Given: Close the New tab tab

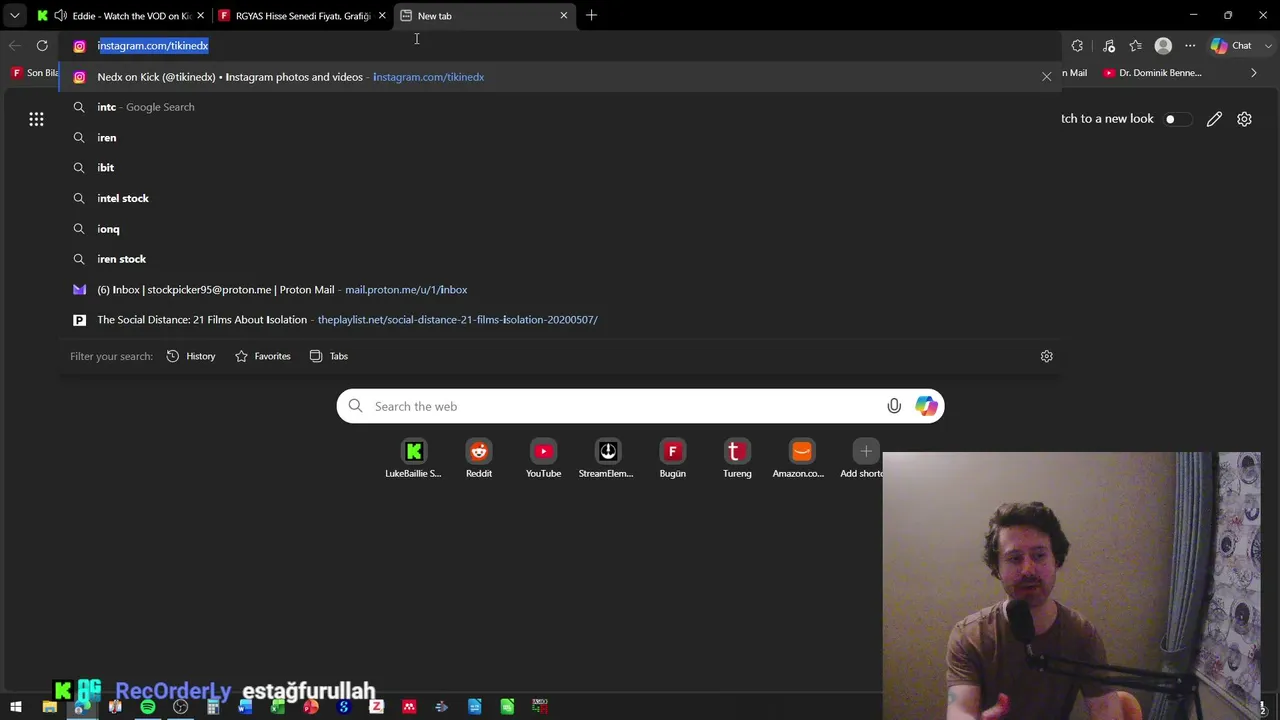Looking at the screenshot, I should click(x=564, y=16).
